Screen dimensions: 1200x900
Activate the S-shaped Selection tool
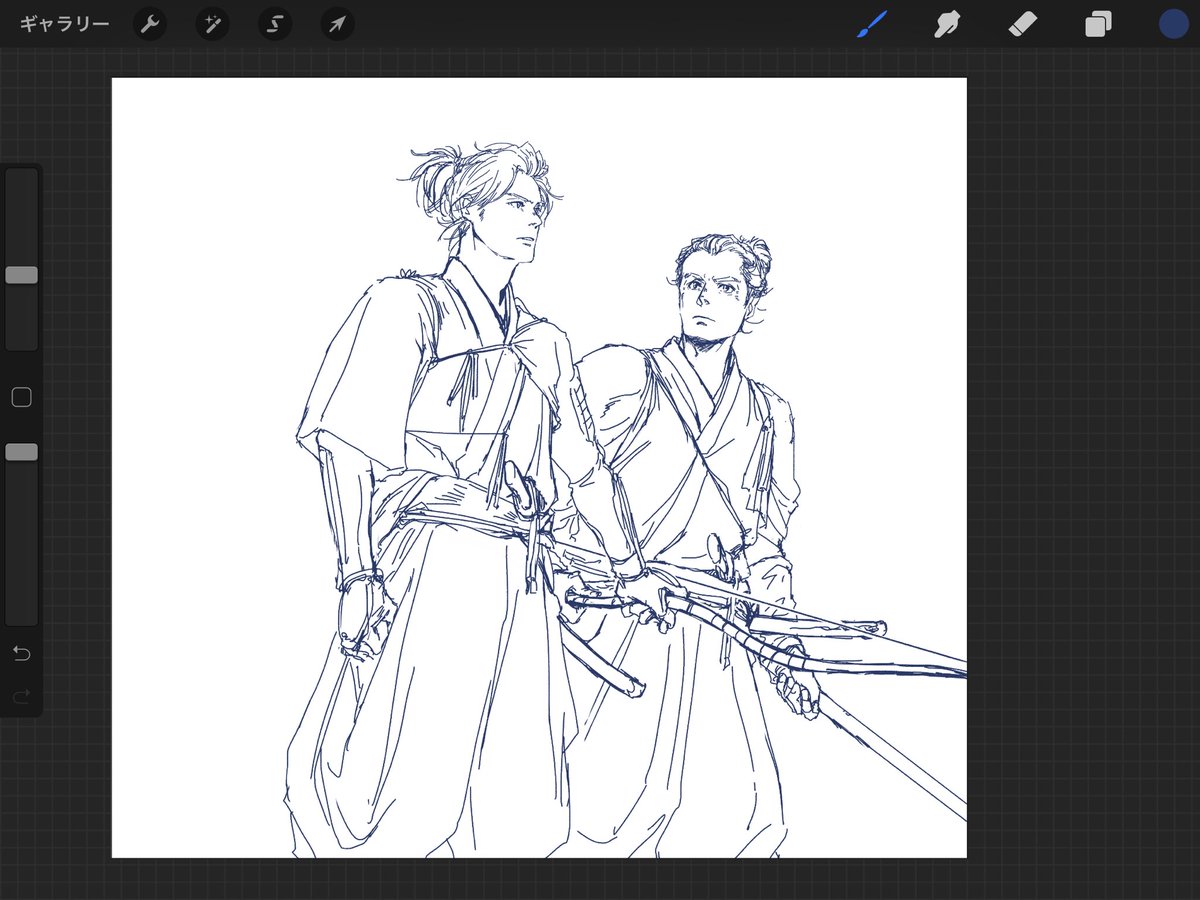pyautogui.click(x=275, y=24)
